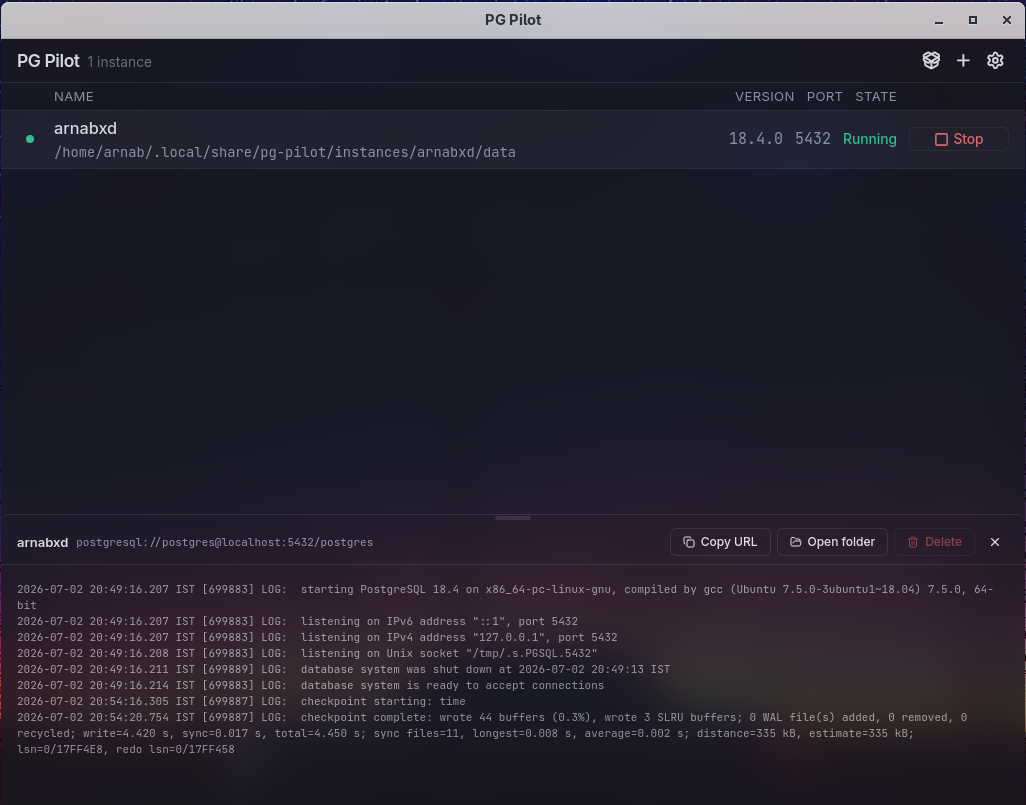Open the PostgreSQL versions package icon
This screenshot has width=1026, height=805.
[x=931, y=61]
